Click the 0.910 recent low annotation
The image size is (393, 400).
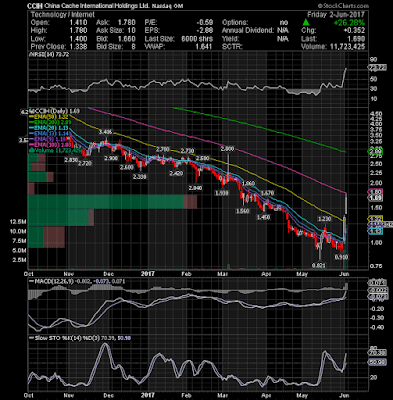click(x=342, y=257)
